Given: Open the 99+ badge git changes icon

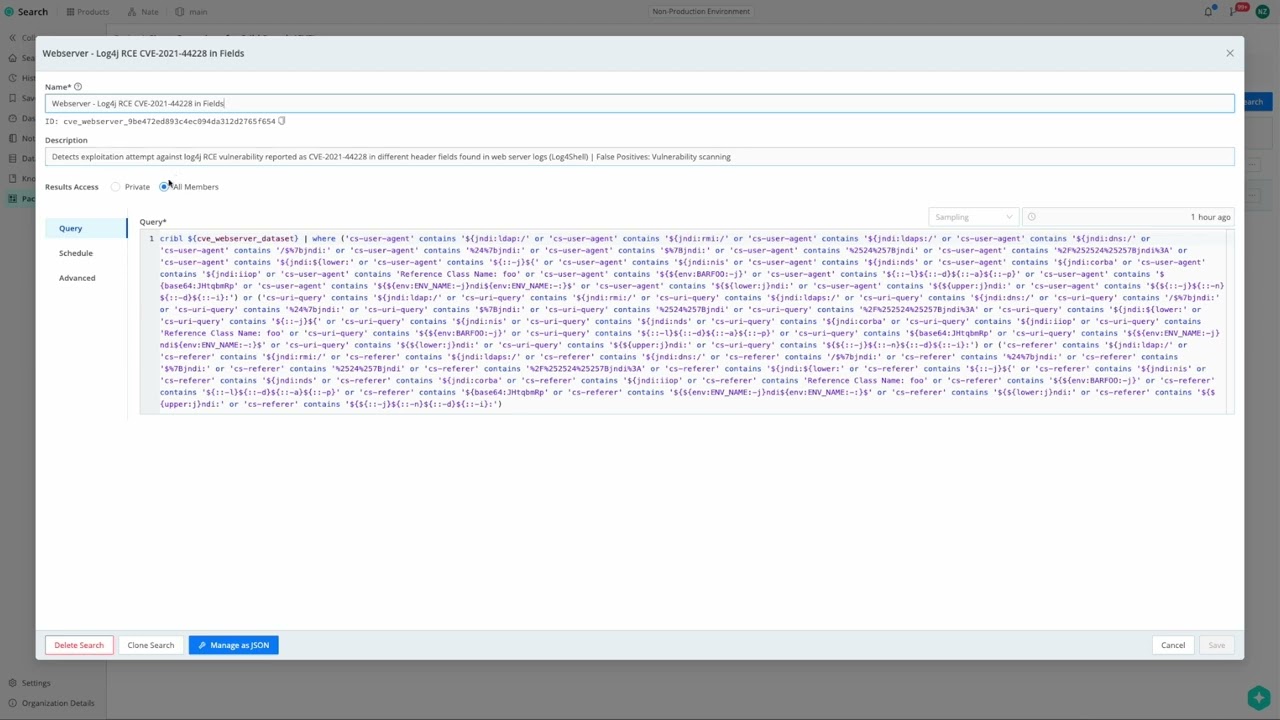Looking at the screenshot, I should [1239, 10].
